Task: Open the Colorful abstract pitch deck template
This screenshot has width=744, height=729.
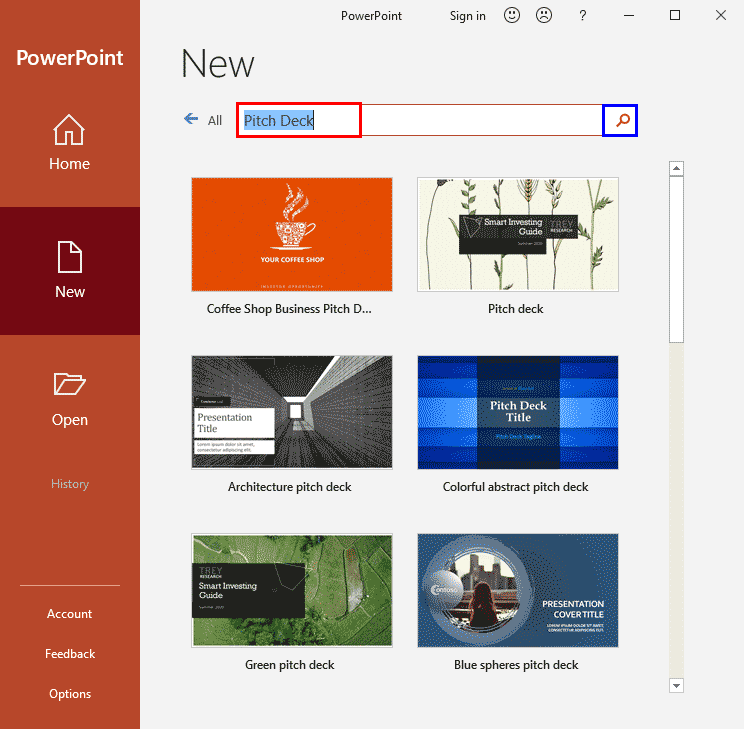Action: pyautogui.click(x=517, y=412)
